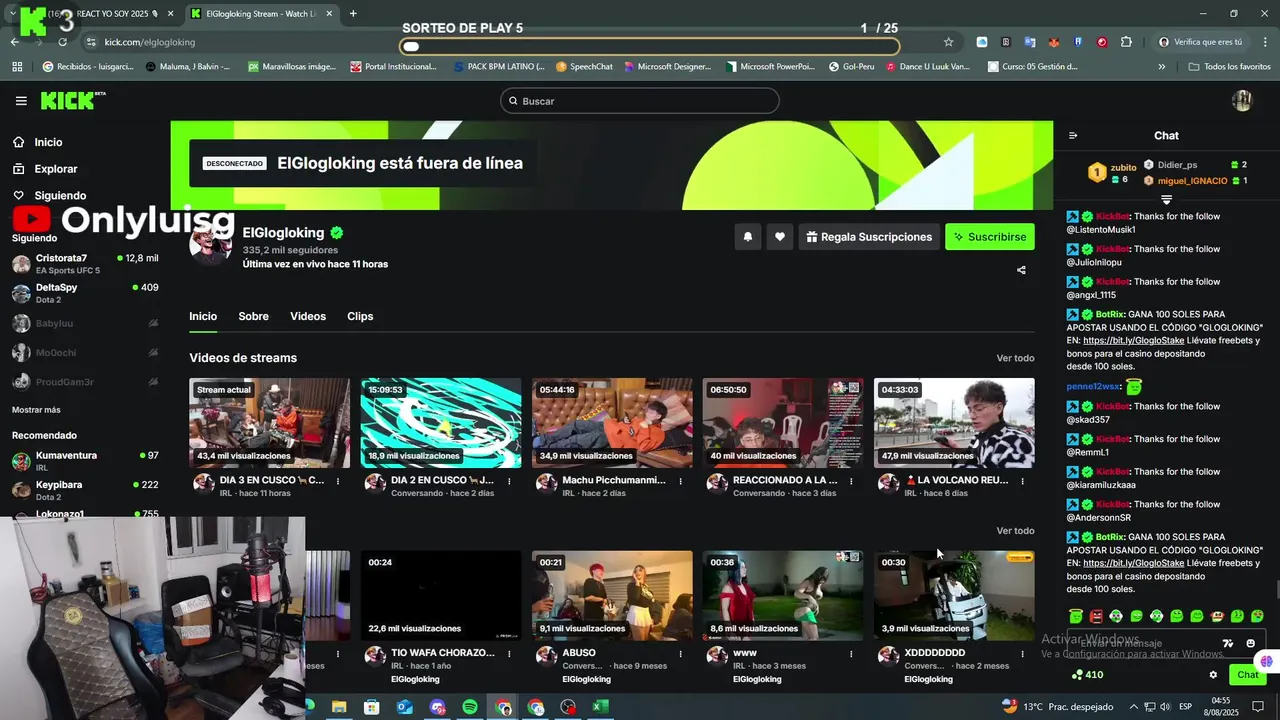Open Spotify from the taskbar
This screenshot has width=1280, height=720.
470,707
